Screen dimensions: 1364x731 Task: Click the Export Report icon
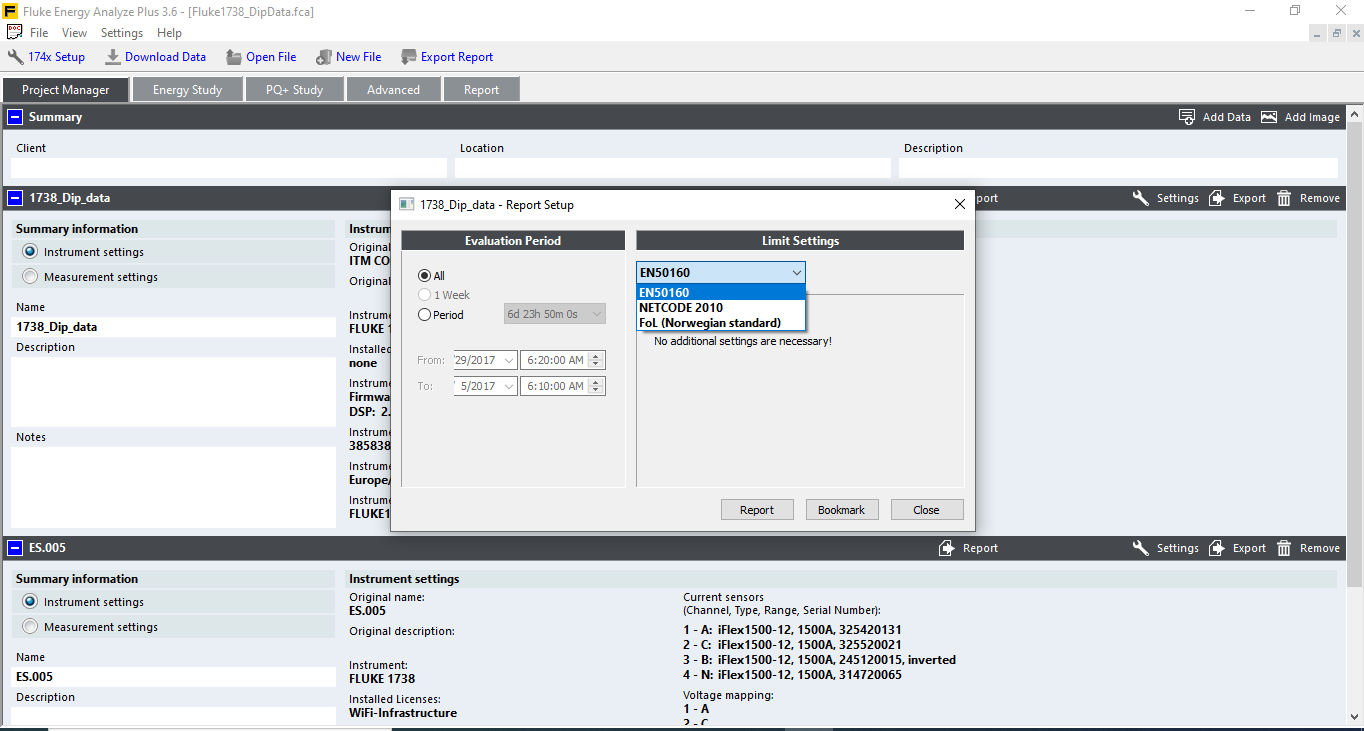tap(409, 57)
